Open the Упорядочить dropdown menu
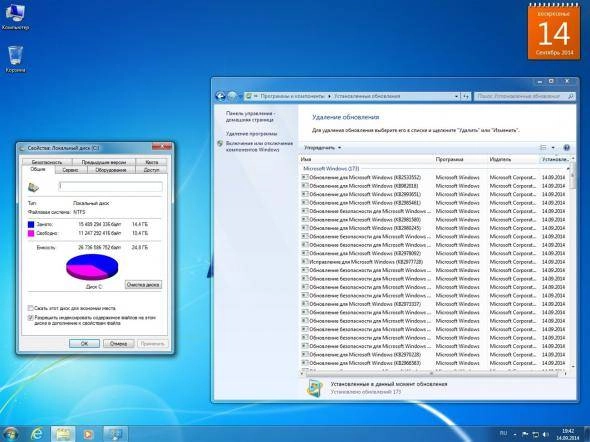The image size is (590, 442). [x=322, y=148]
